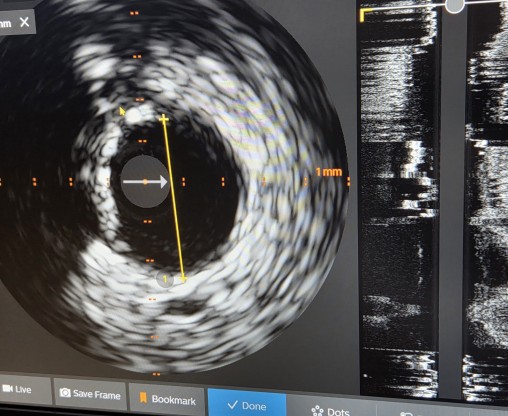Image resolution: width=508 pixels, height=416 pixels.
Task: Click inside the first longitudinal pullback view
Action: click(x=399, y=200)
